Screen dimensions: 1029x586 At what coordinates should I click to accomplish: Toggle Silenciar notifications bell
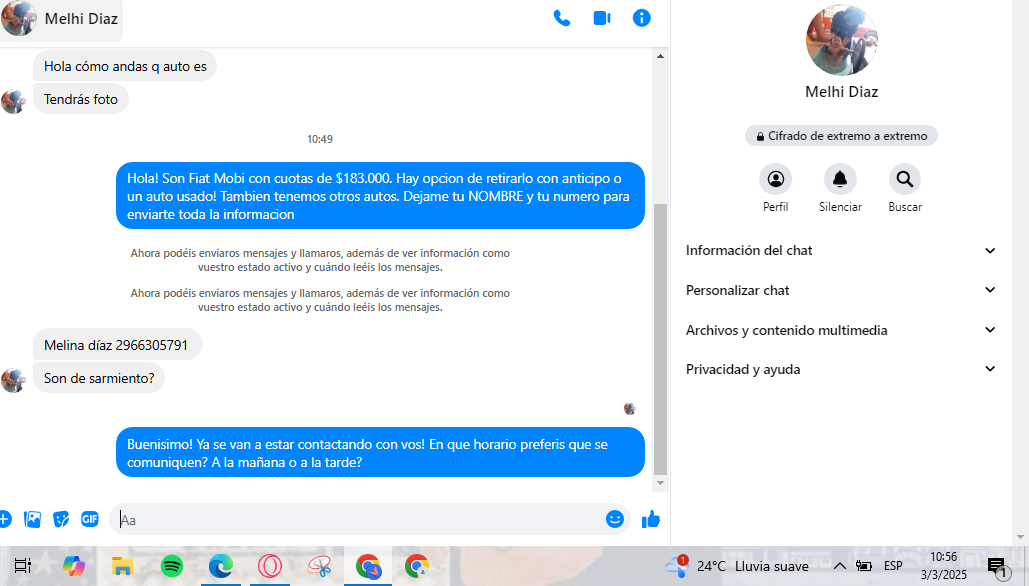click(x=840, y=180)
